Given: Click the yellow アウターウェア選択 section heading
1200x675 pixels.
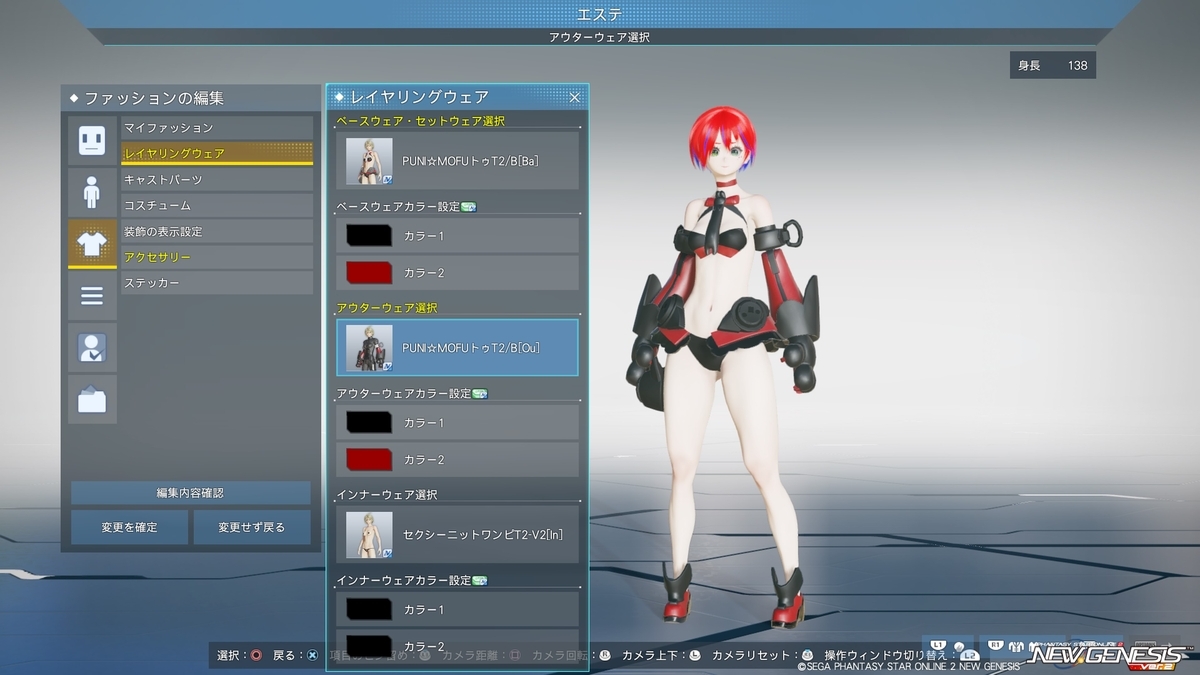Looking at the screenshot, I should [x=387, y=308].
